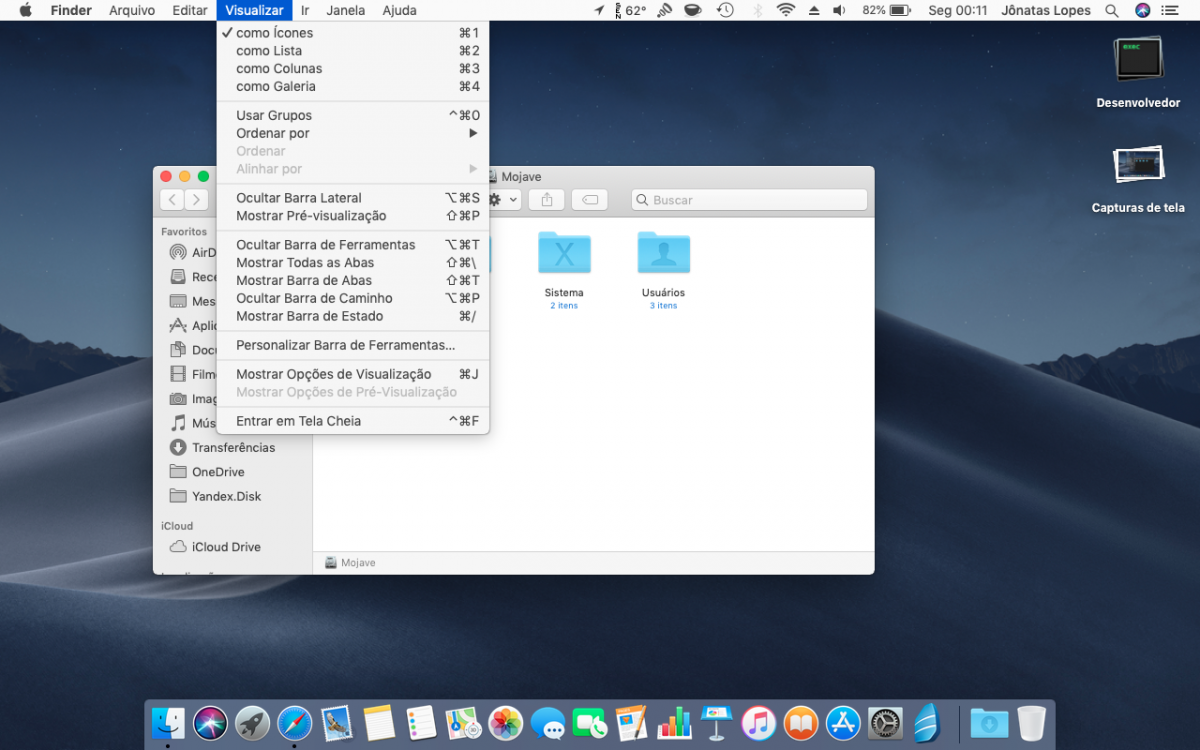Viewport: 1200px width, 750px height.
Task: Open Keynote app in the Dock
Action: click(x=716, y=723)
